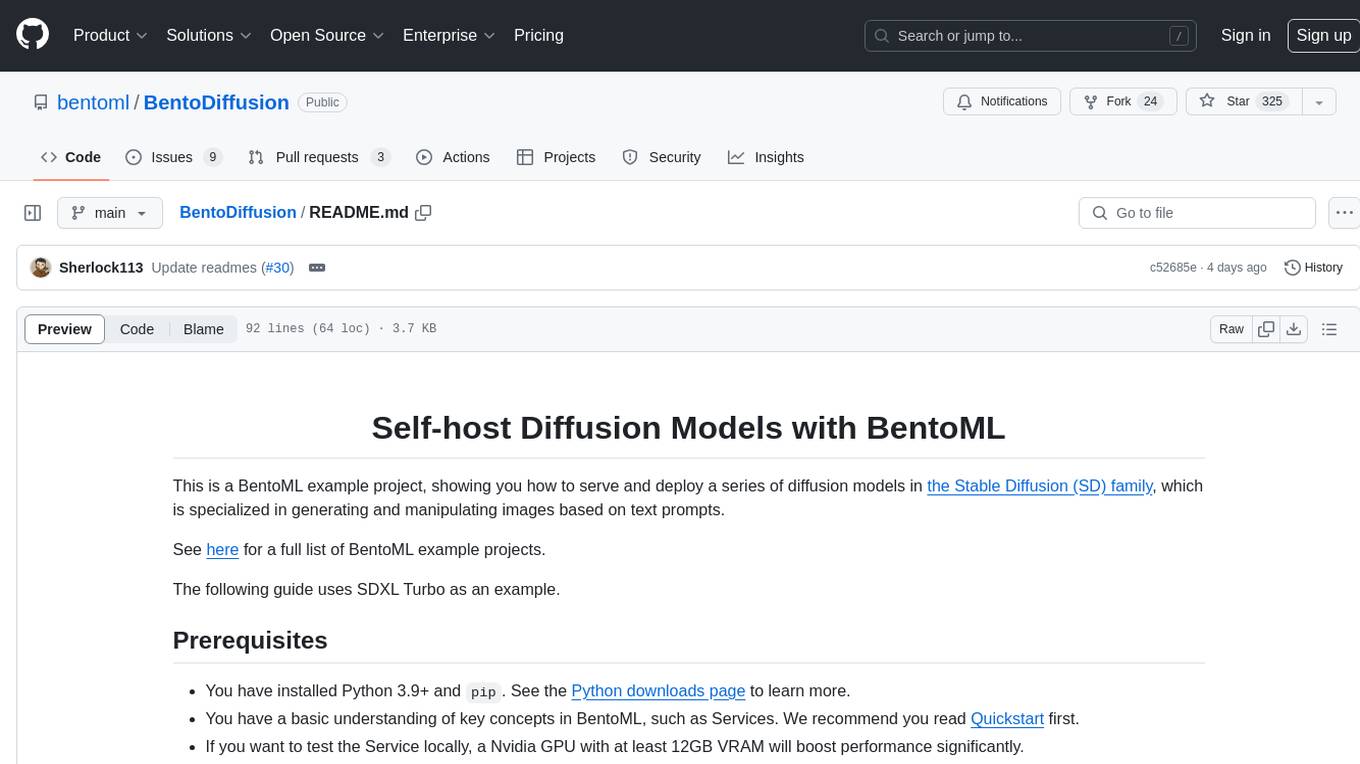View the file History

coord(1313,268)
